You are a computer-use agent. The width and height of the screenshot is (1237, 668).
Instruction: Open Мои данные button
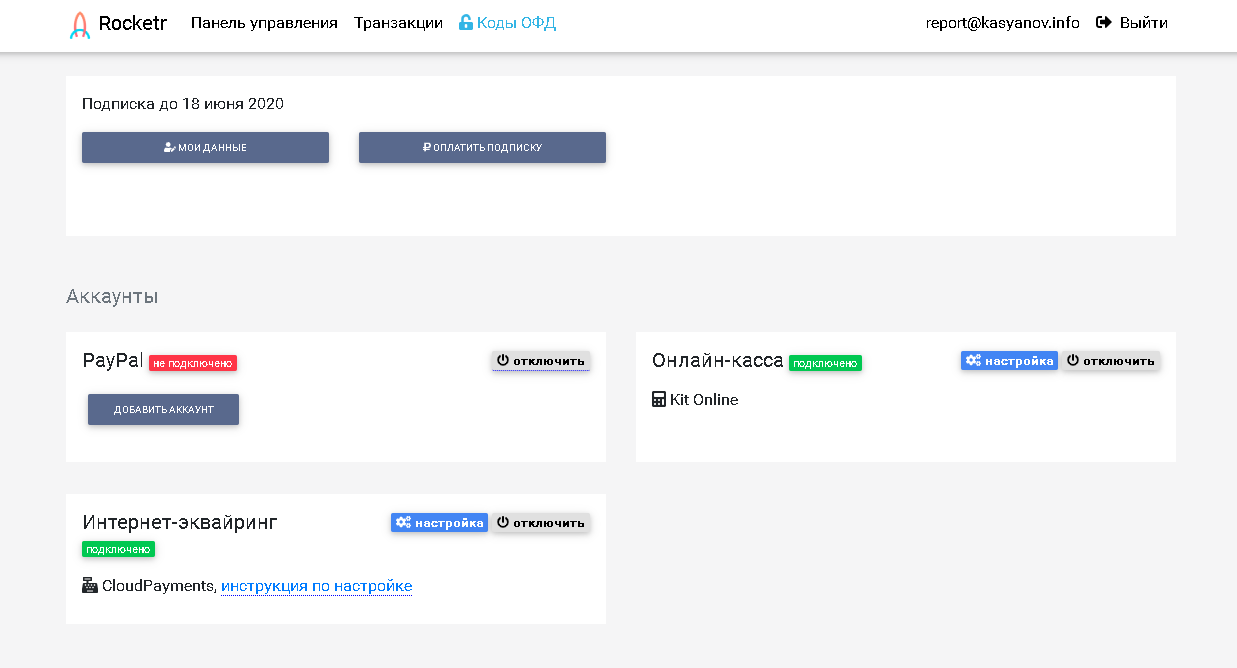coord(205,147)
